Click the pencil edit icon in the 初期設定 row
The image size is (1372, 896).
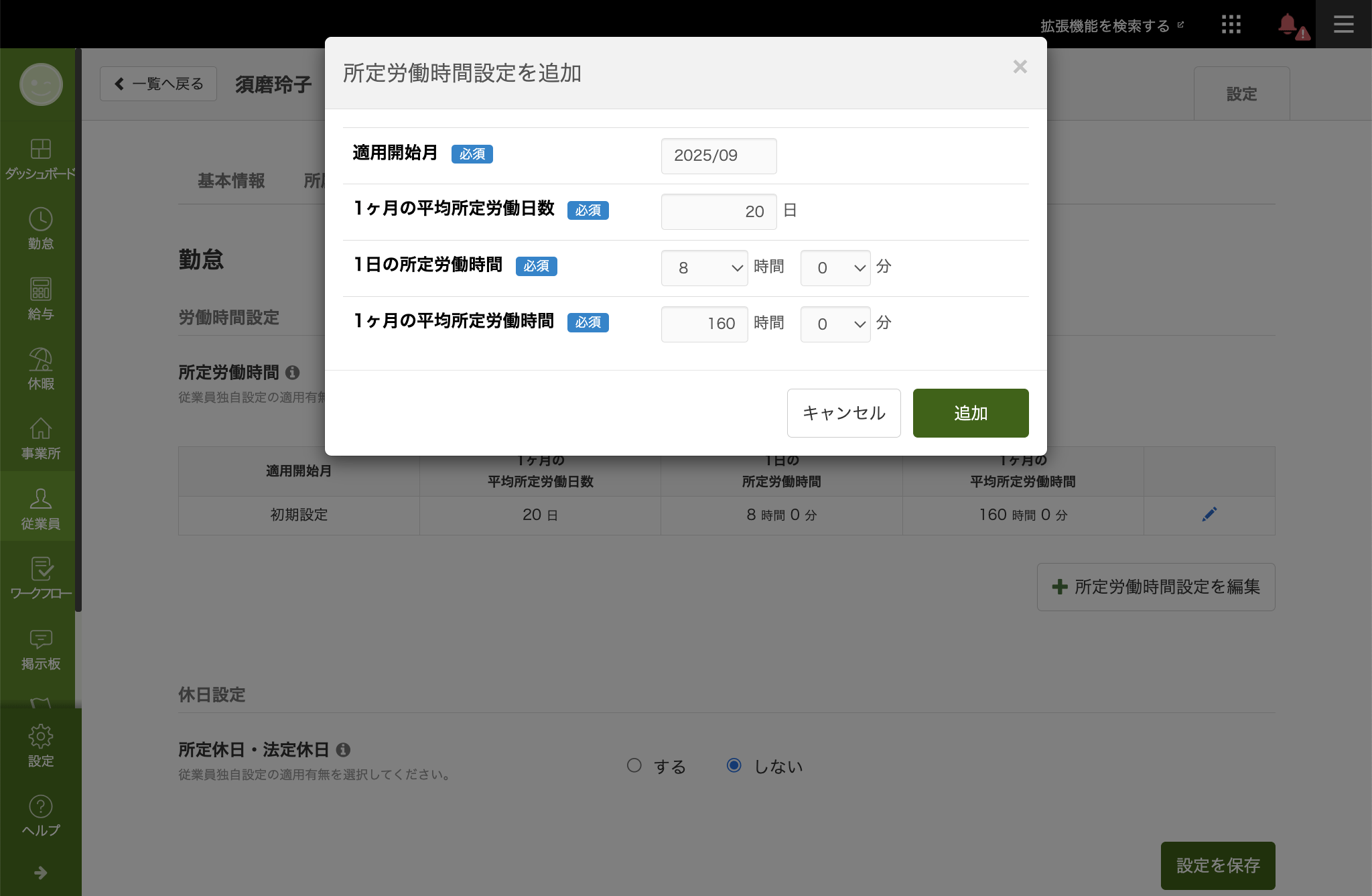click(1209, 515)
